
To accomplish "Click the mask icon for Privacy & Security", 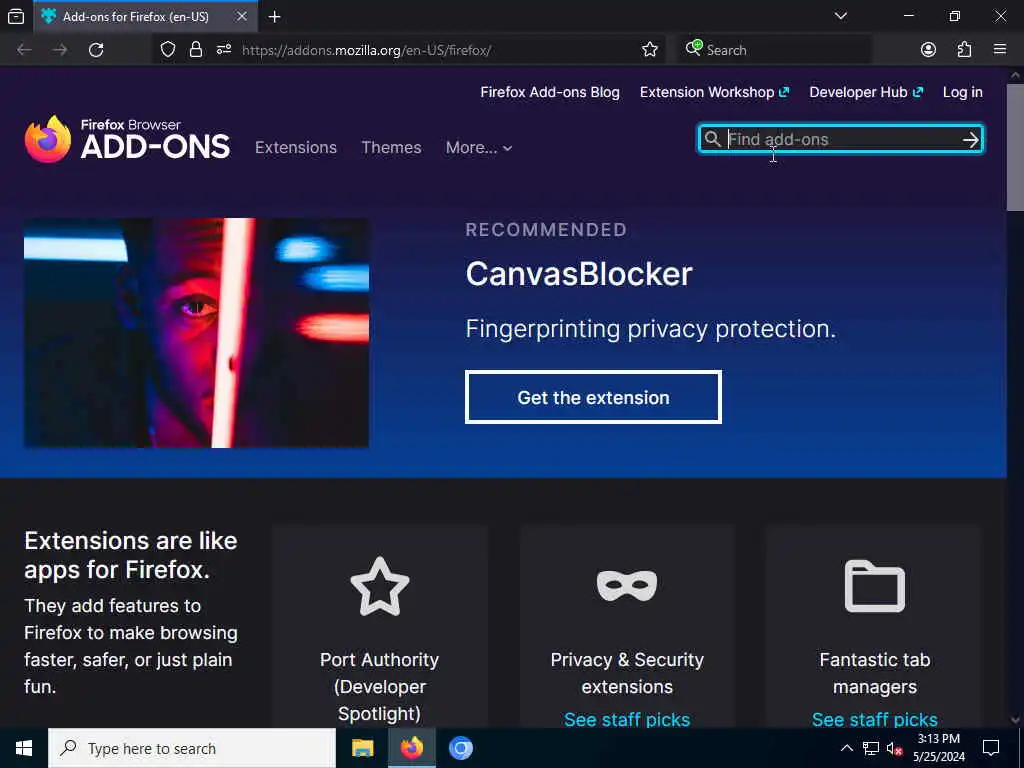I will point(627,585).
